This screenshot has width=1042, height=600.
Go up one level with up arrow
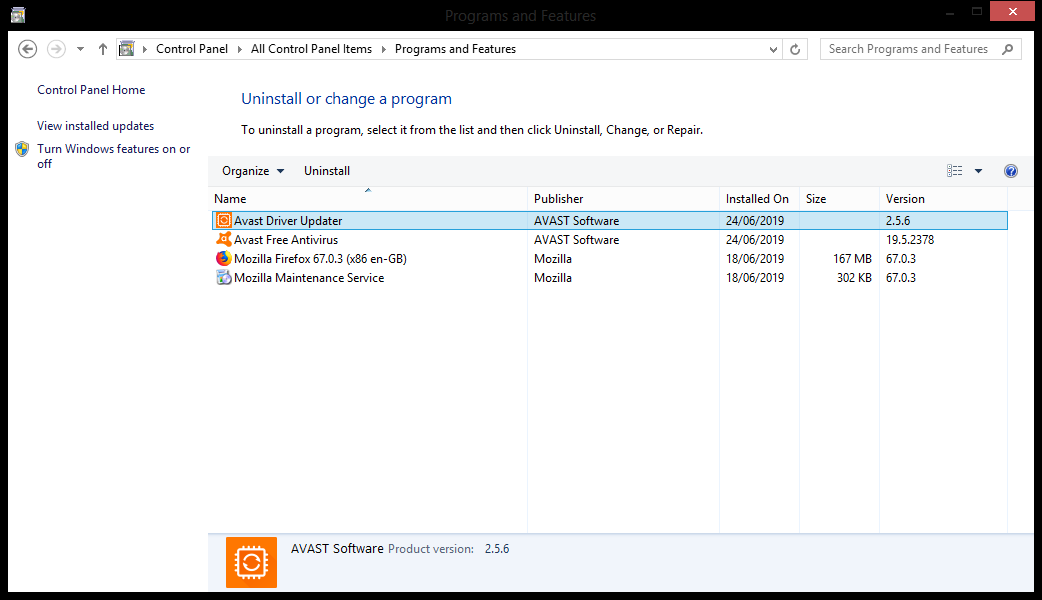pyautogui.click(x=103, y=49)
